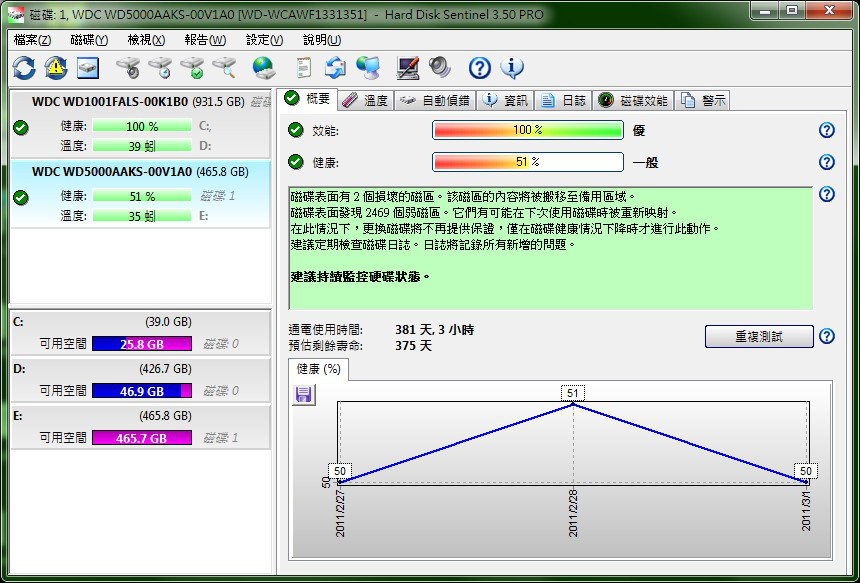Click the green disk status description box

pos(551,248)
